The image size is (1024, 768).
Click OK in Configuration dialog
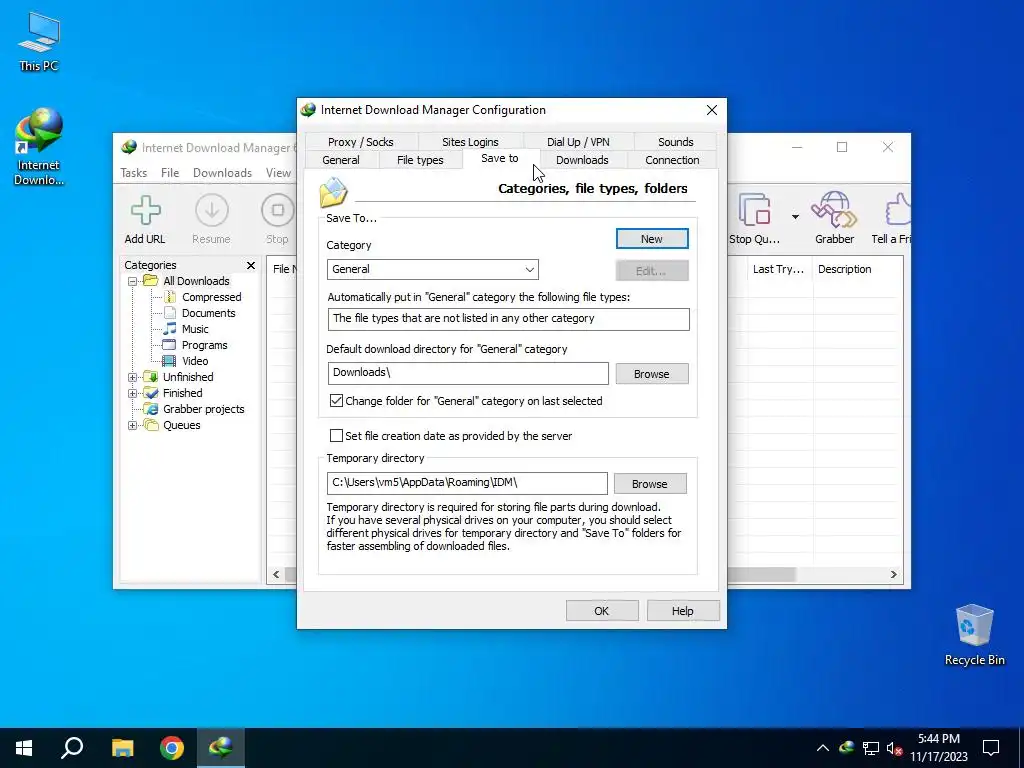tap(601, 611)
